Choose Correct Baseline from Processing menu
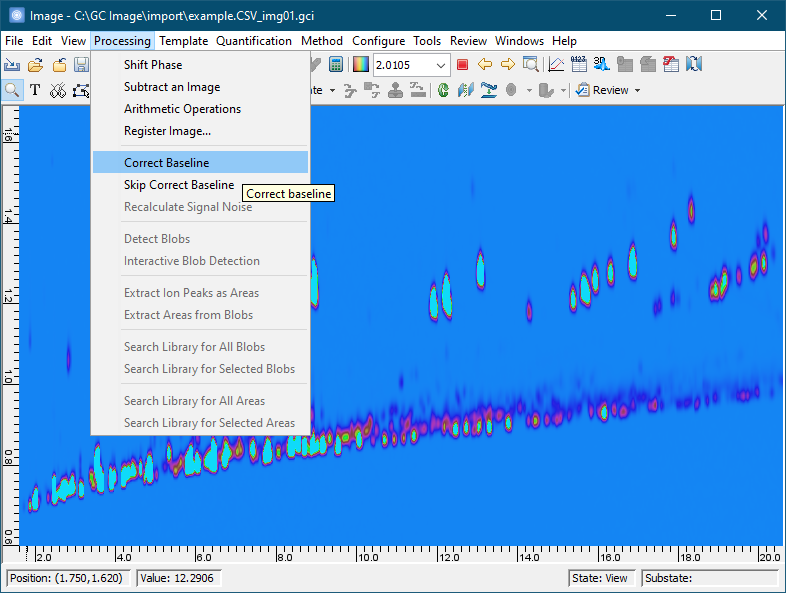Screen dimensions: 786x593 [166, 162]
